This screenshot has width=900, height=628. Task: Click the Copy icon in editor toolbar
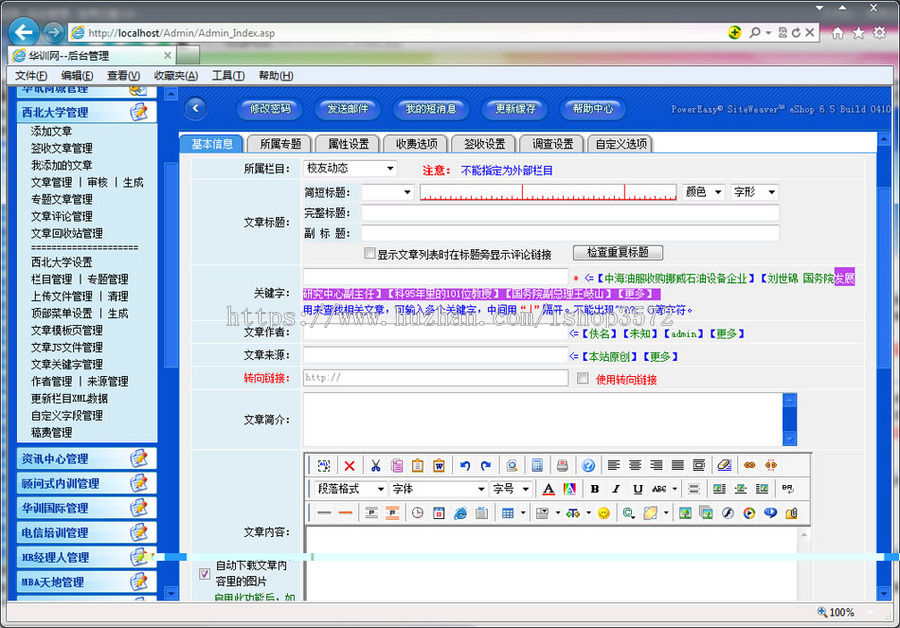point(397,465)
